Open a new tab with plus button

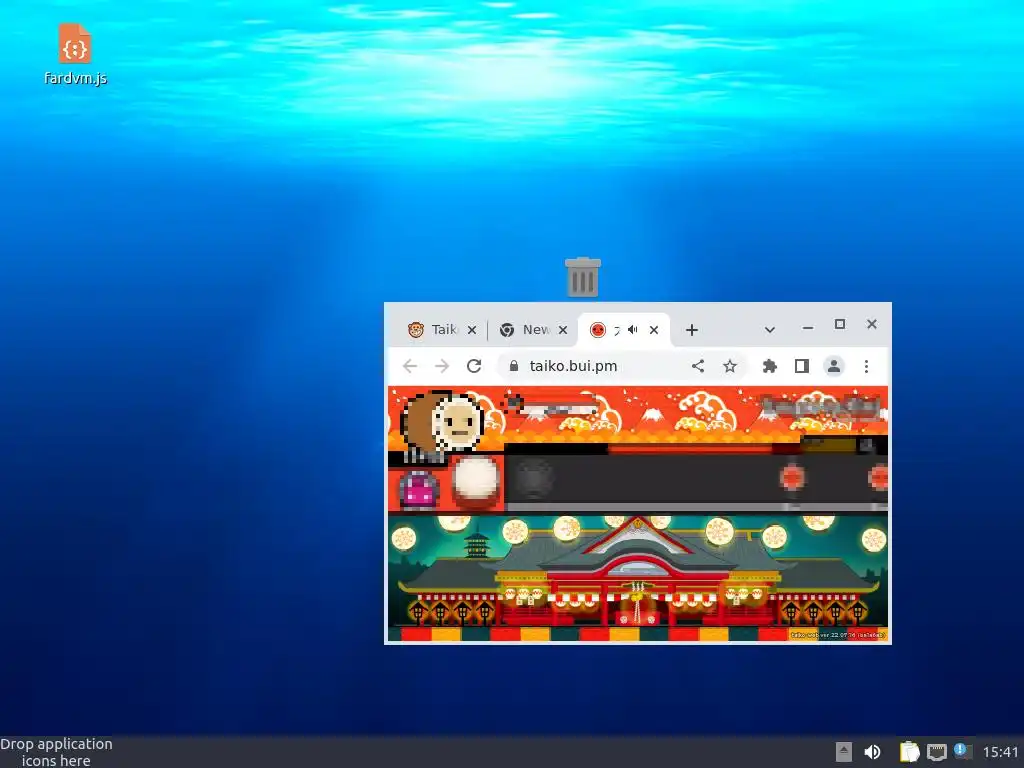pyautogui.click(x=692, y=330)
